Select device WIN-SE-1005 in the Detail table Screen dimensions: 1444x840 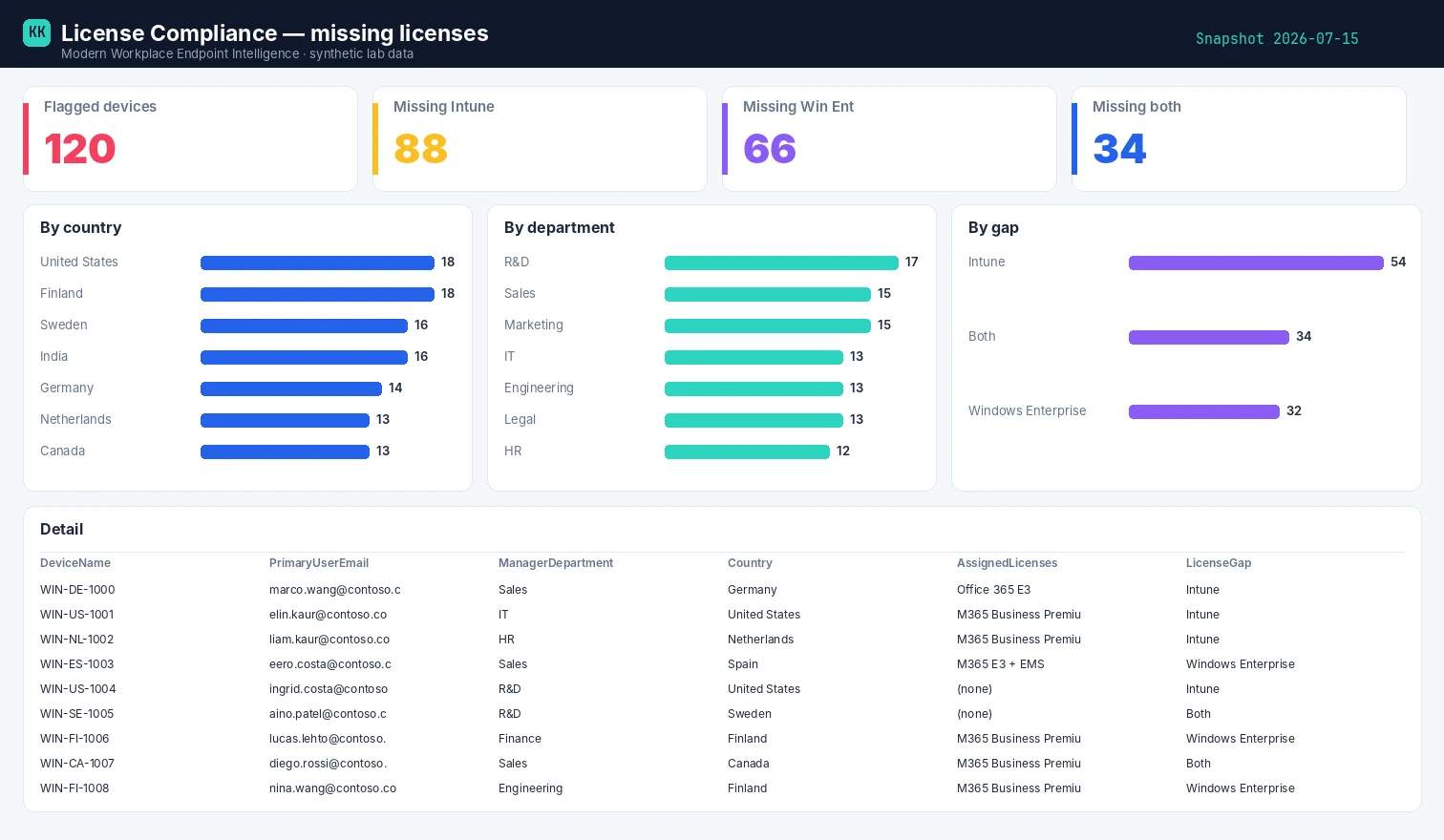click(x=77, y=714)
